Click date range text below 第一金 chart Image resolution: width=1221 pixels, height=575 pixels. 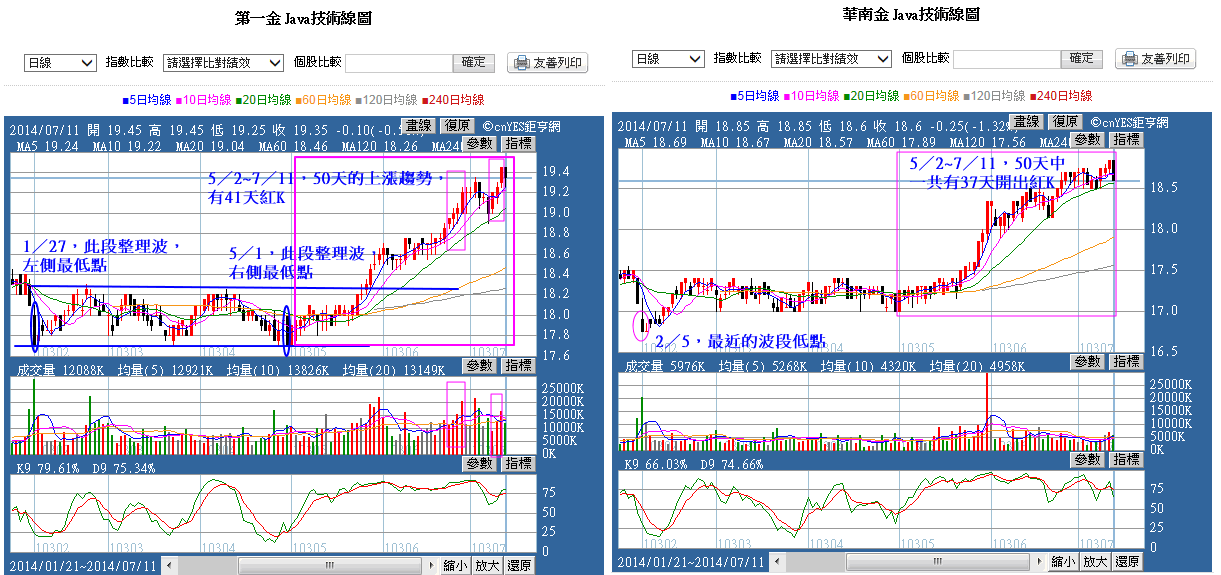[84, 565]
